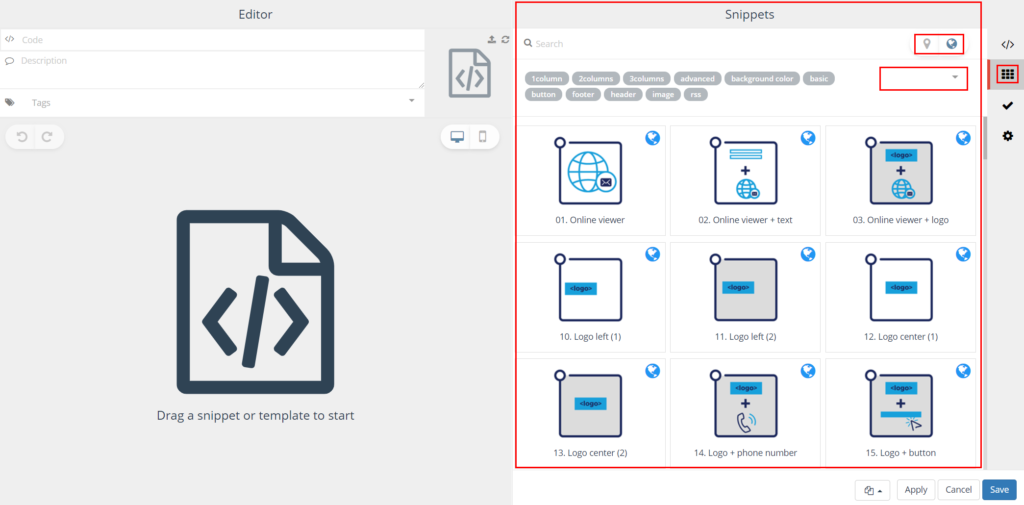
Task: Click the refresh icon above the template thumbnail
Action: point(505,40)
